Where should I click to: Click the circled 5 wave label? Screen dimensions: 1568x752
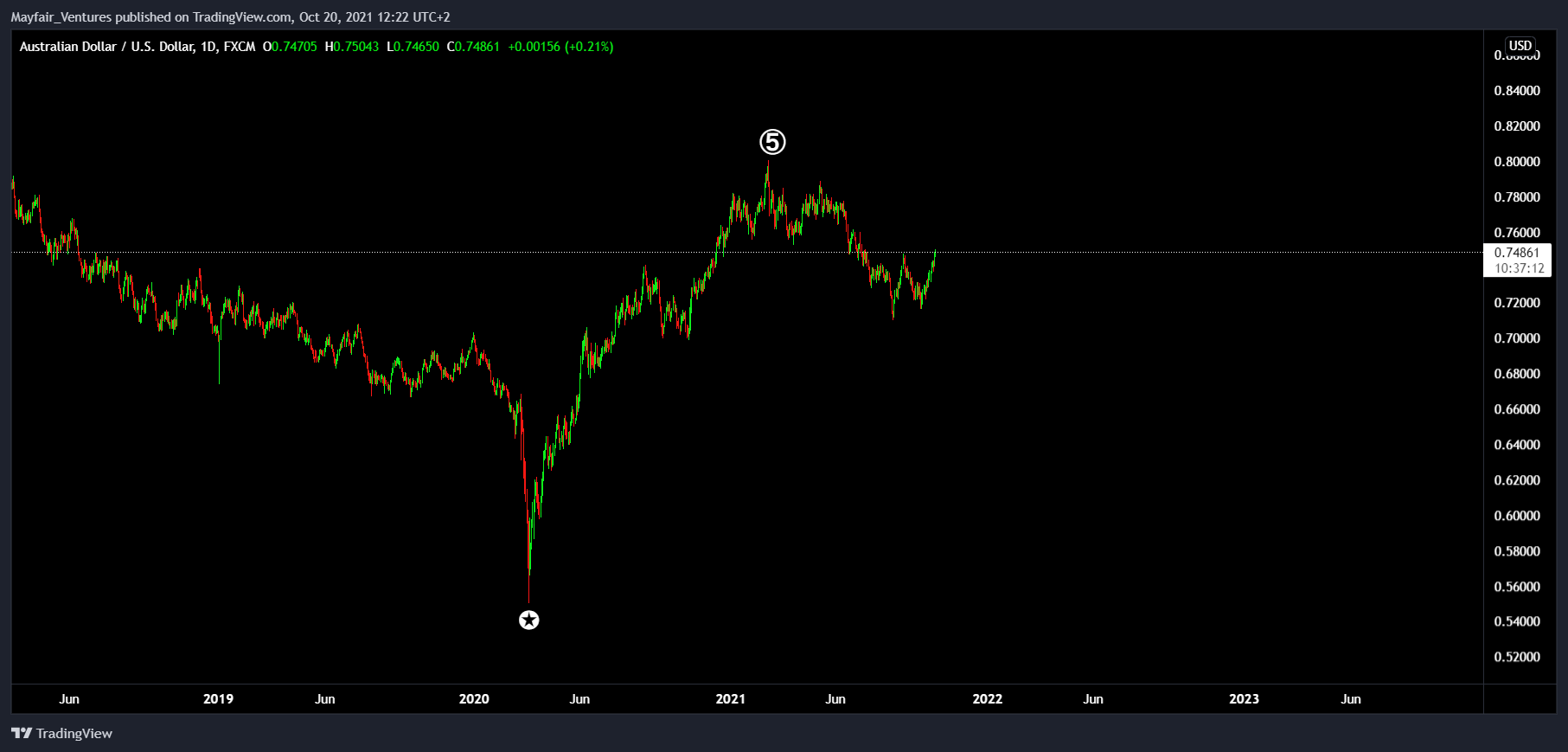click(x=772, y=142)
